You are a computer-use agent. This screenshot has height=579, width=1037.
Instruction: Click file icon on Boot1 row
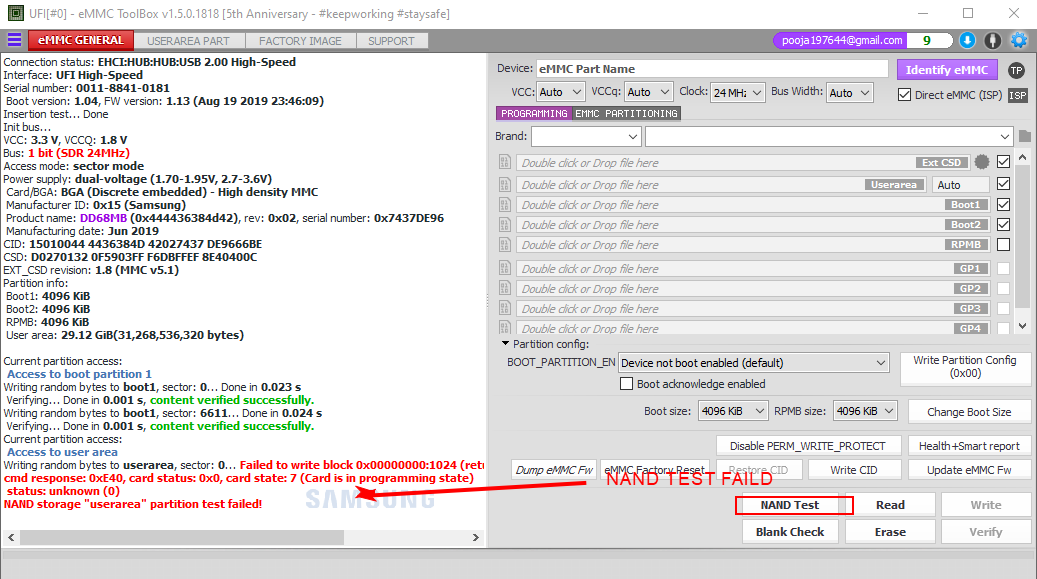point(505,205)
